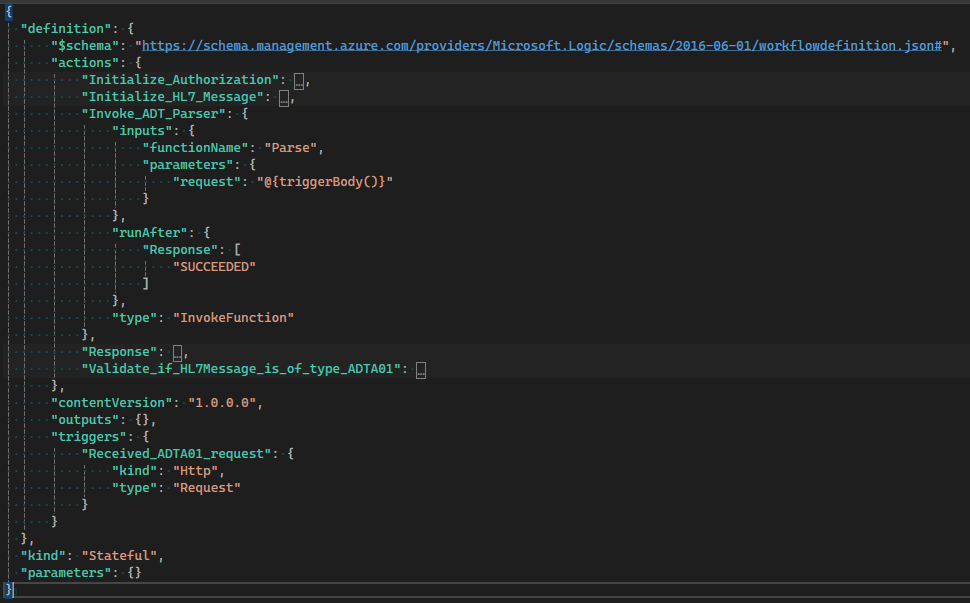
Task: Click the "outputs" key
Action: [85, 420]
